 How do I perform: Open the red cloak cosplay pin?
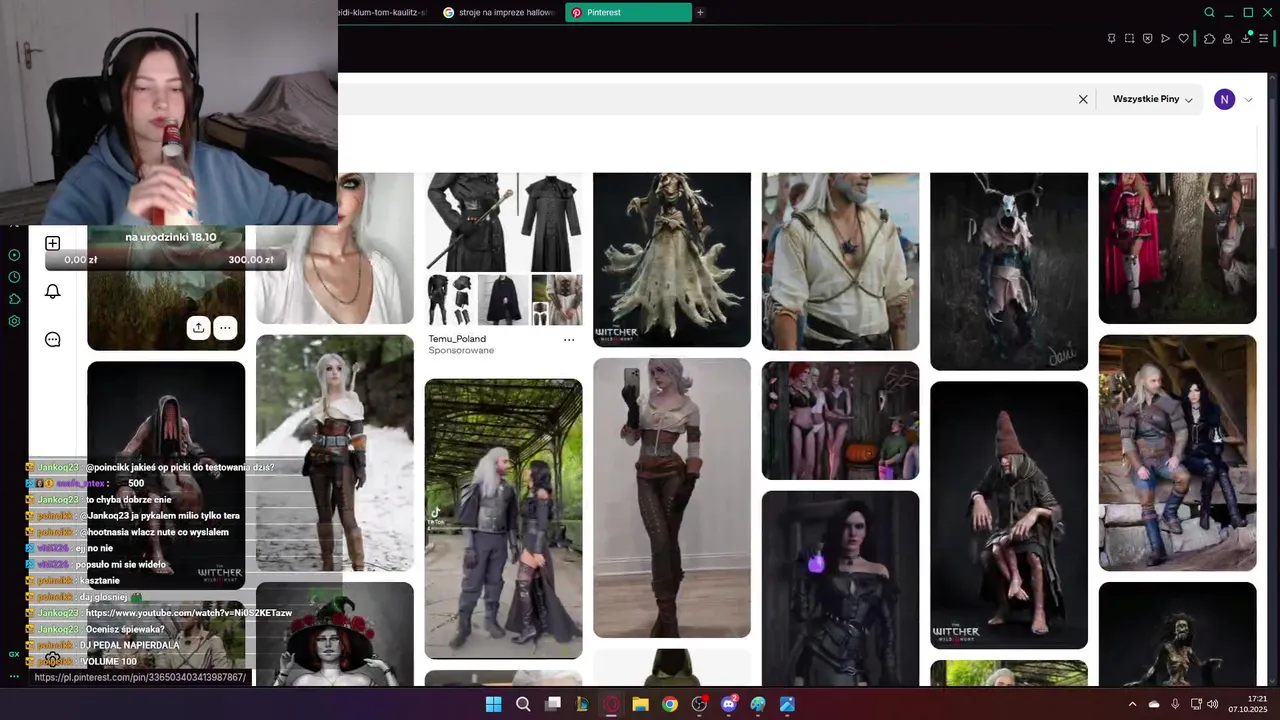click(x=1177, y=248)
